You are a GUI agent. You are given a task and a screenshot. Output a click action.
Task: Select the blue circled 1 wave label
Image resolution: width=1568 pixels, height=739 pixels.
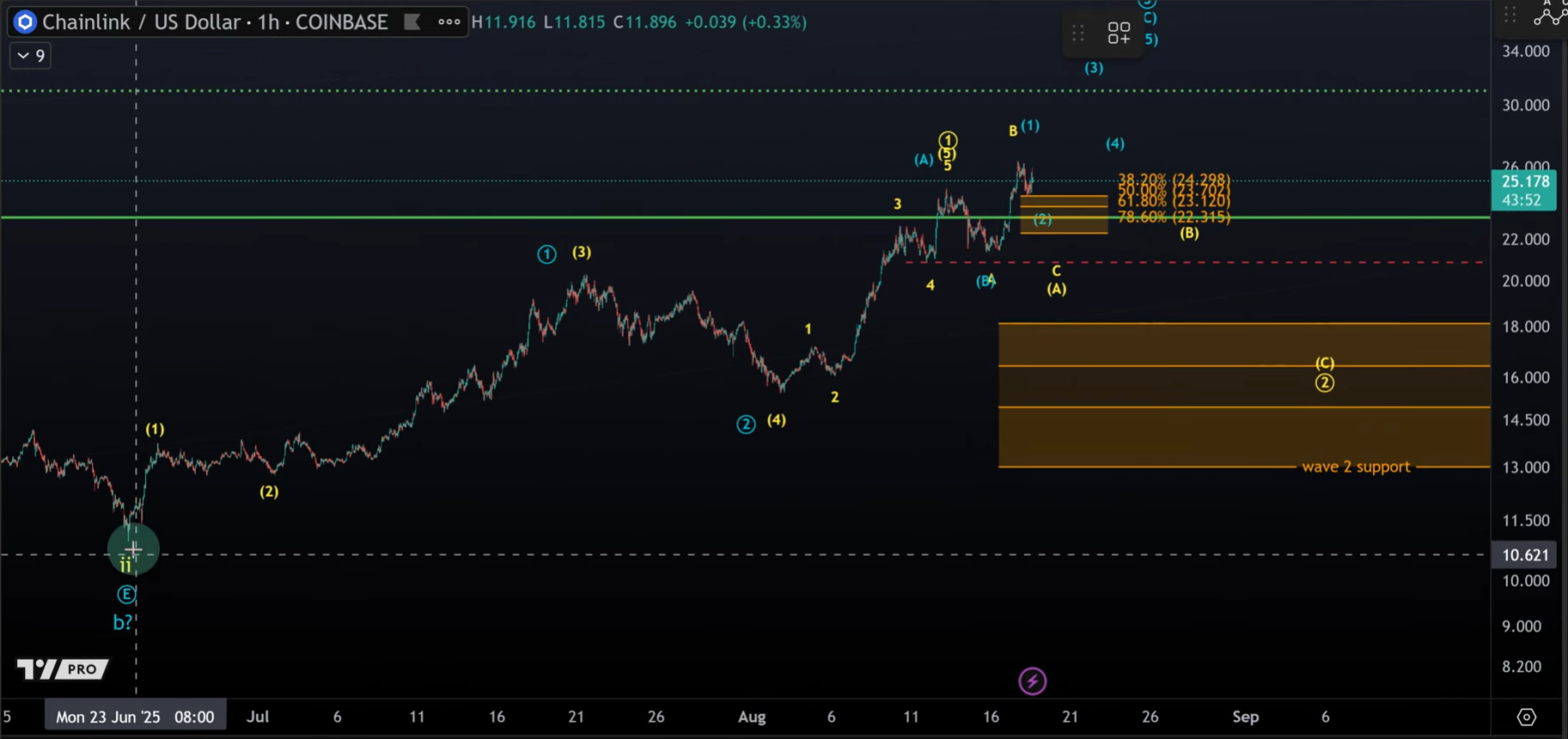pyautogui.click(x=546, y=254)
